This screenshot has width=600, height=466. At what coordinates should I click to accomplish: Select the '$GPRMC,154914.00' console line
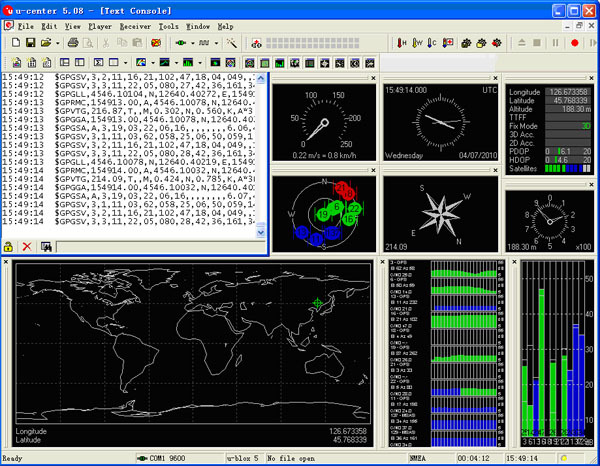[x=128, y=170]
